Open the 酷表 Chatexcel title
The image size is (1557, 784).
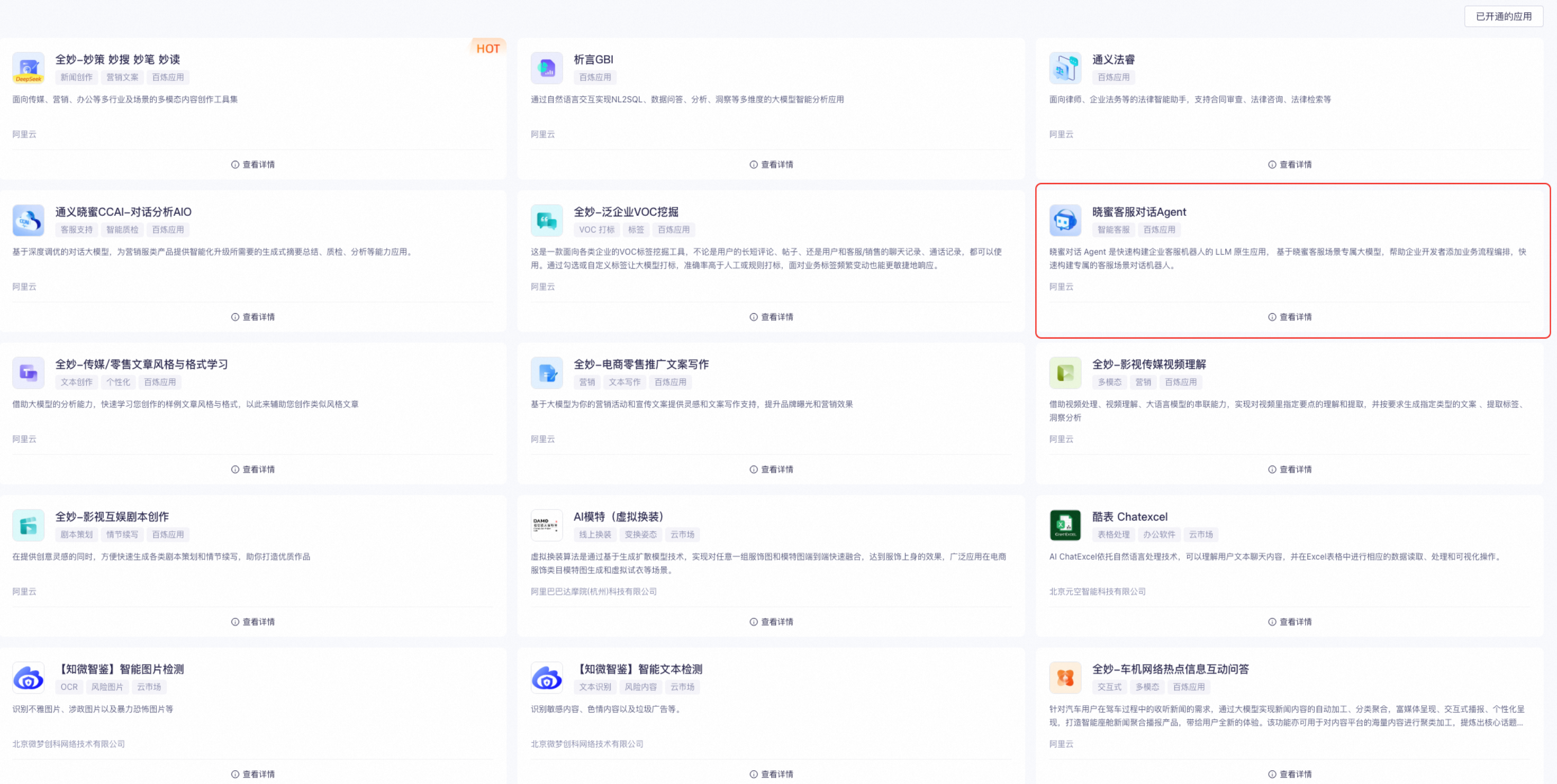(x=1130, y=517)
